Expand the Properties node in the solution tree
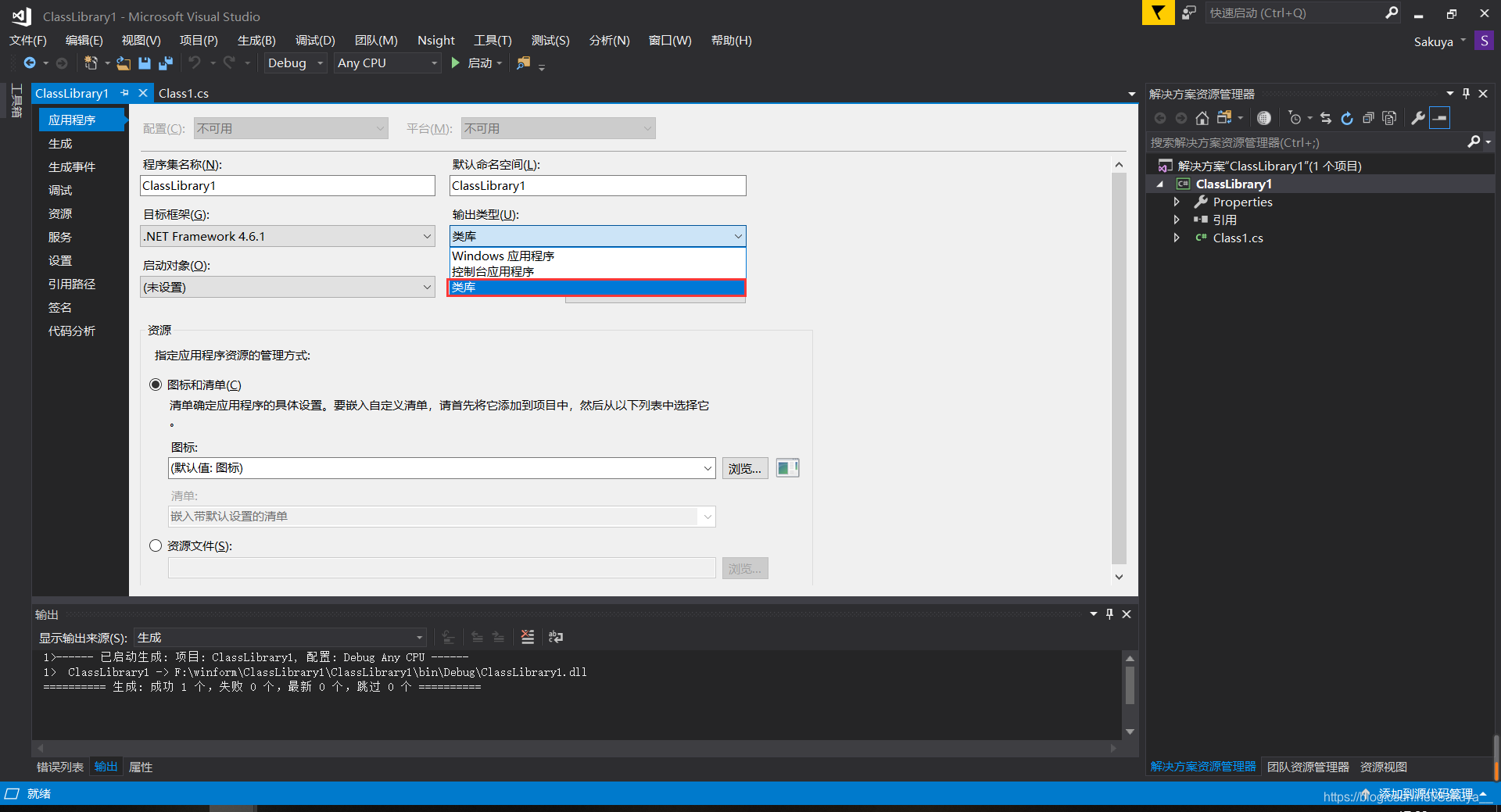1501x812 pixels. coord(1176,202)
